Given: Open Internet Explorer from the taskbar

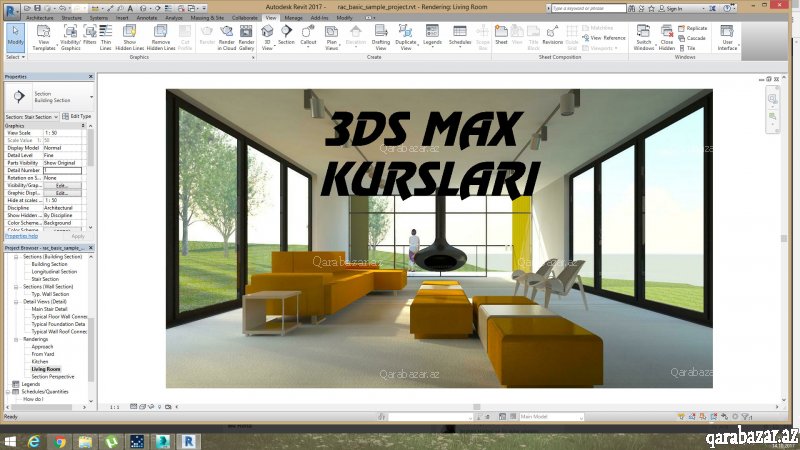Looking at the screenshot, I should point(34,441).
